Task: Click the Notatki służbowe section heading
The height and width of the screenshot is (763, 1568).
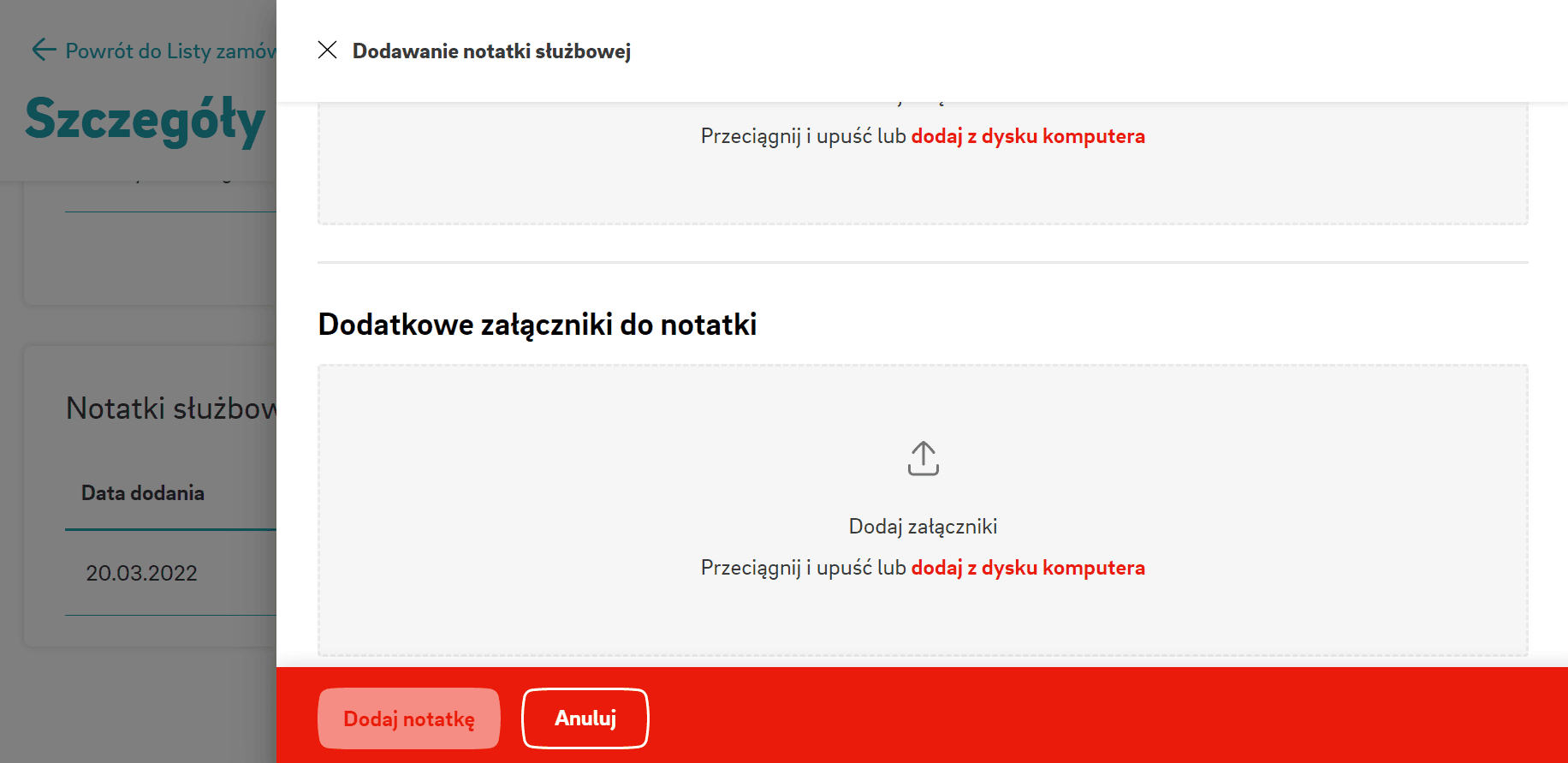Action: pyautogui.click(x=171, y=408)
